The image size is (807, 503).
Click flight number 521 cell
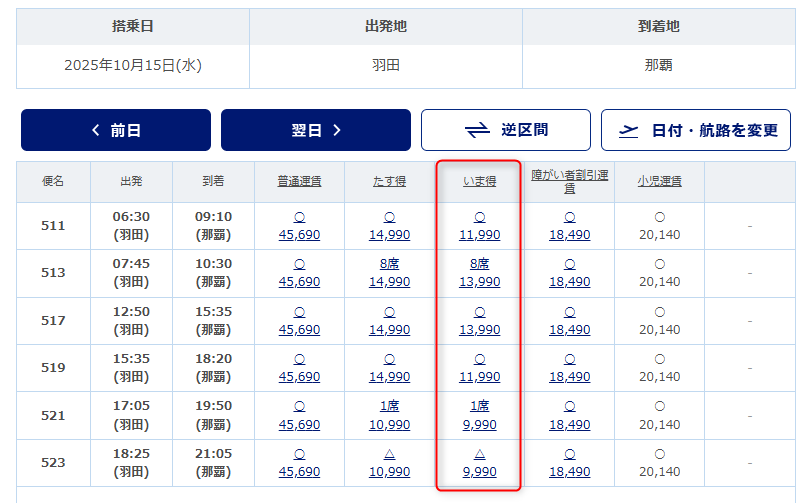[53, 415]
